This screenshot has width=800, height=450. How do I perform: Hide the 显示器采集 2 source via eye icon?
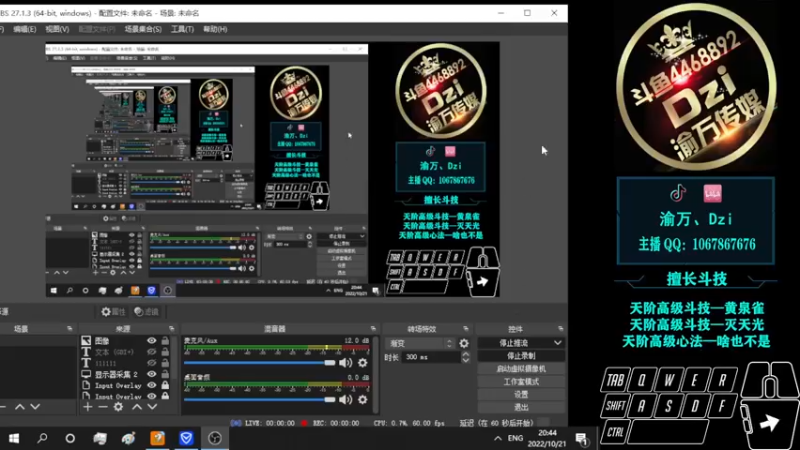click(x=152, y=374)
